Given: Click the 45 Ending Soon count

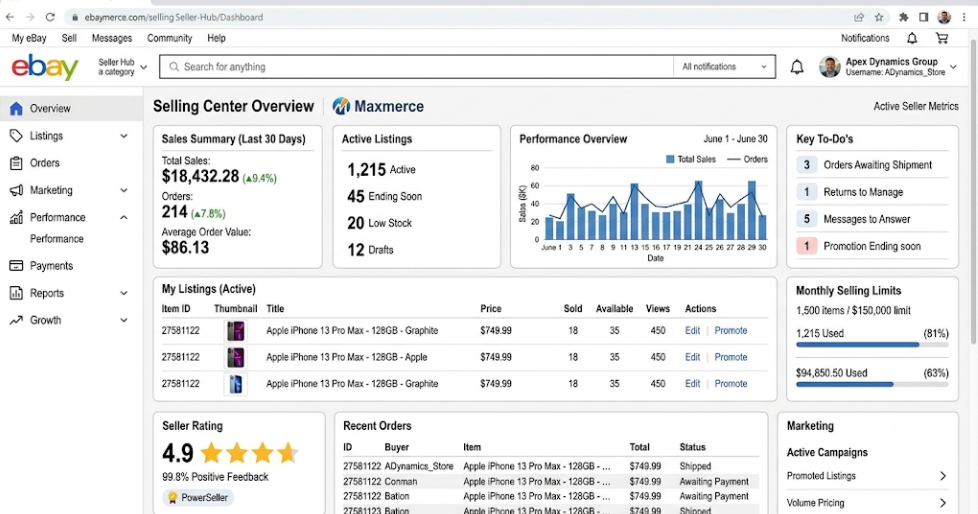Looking at the screenshot, I should [356, 196].
